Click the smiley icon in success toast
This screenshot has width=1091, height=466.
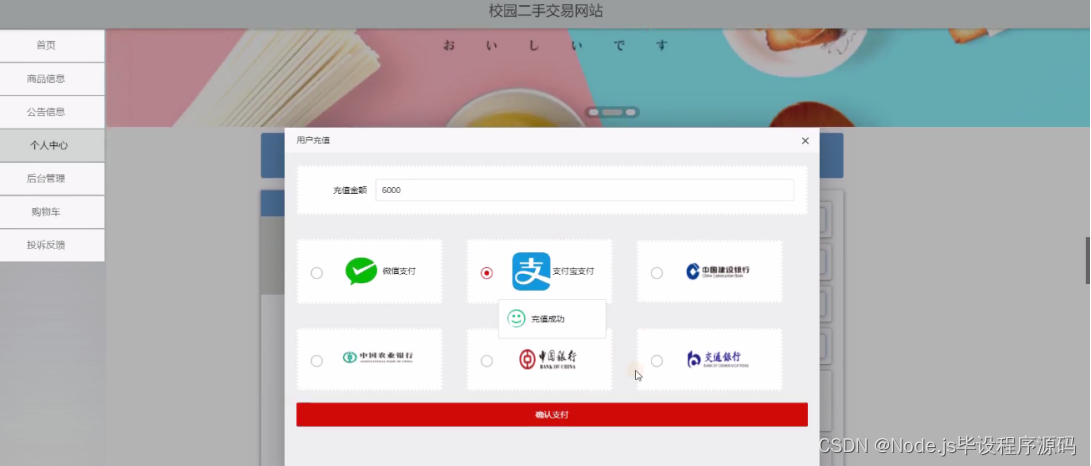coord(516,319)
